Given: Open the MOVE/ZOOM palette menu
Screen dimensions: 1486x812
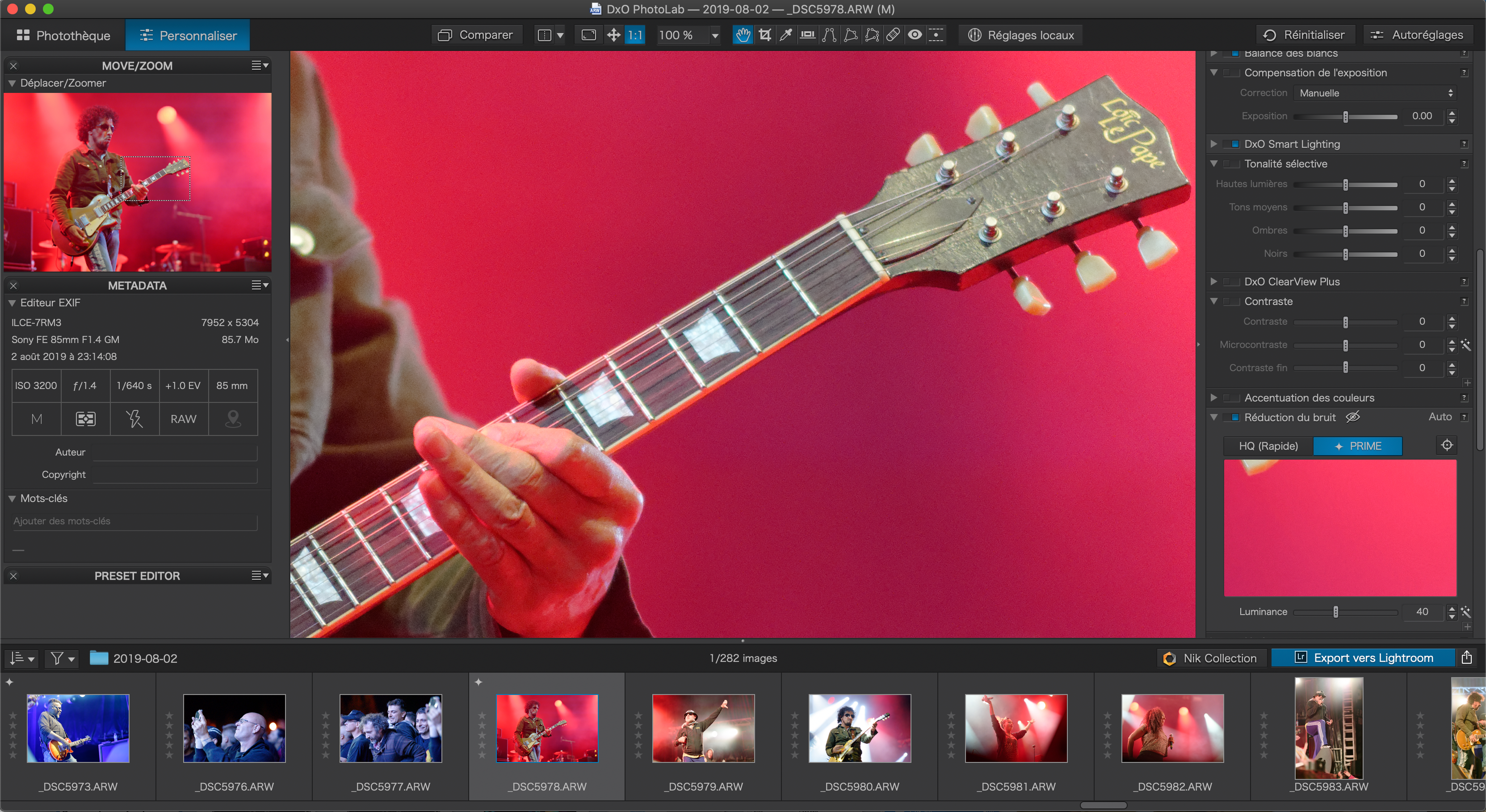Looking at the screenshot, I should click(260, 66).
